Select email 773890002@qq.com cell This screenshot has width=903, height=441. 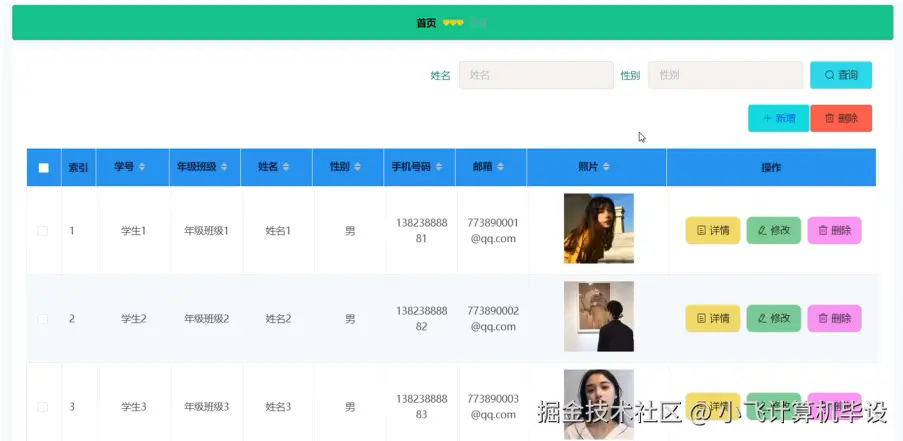tap(493, 318)
